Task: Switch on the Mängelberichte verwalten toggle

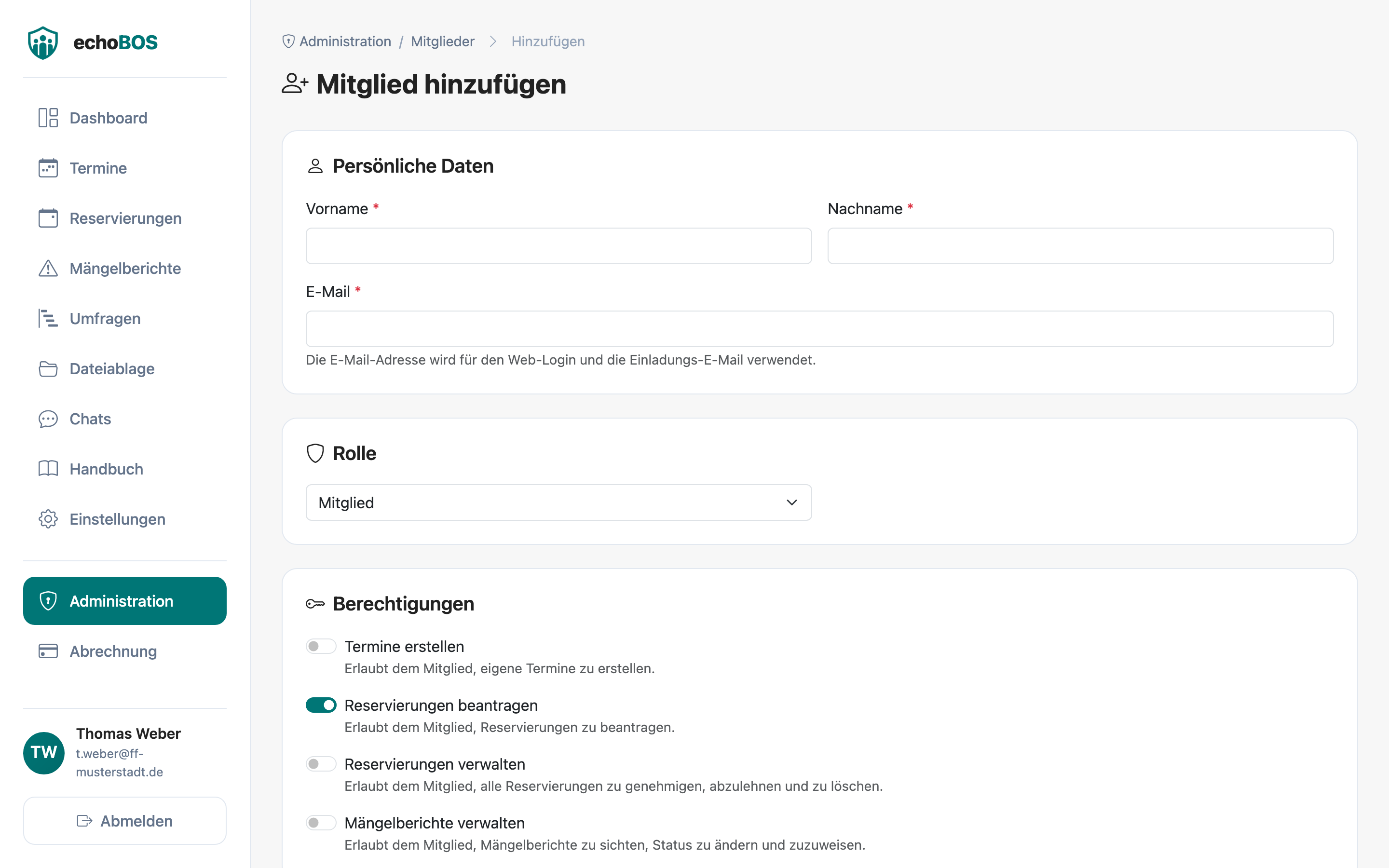Action: pyautogui.click(x=321, y=823)
